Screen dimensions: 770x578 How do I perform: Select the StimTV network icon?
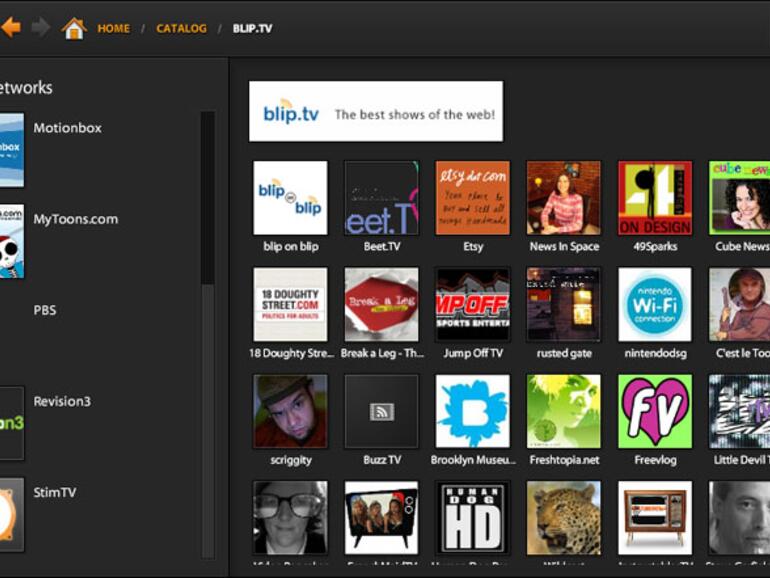12,515
